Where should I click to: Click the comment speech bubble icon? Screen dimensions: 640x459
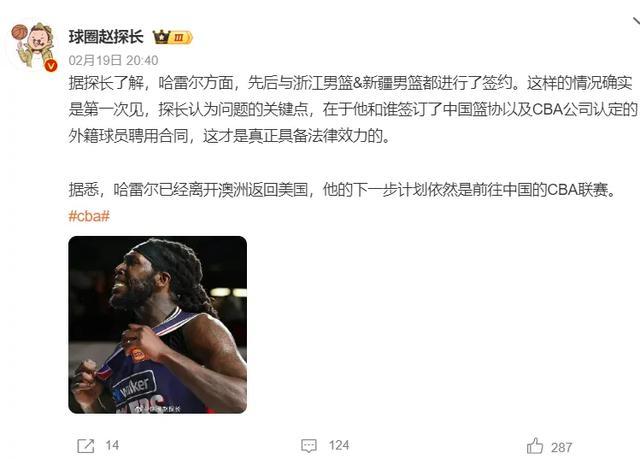pyautogui.click(x=309, y=446)
